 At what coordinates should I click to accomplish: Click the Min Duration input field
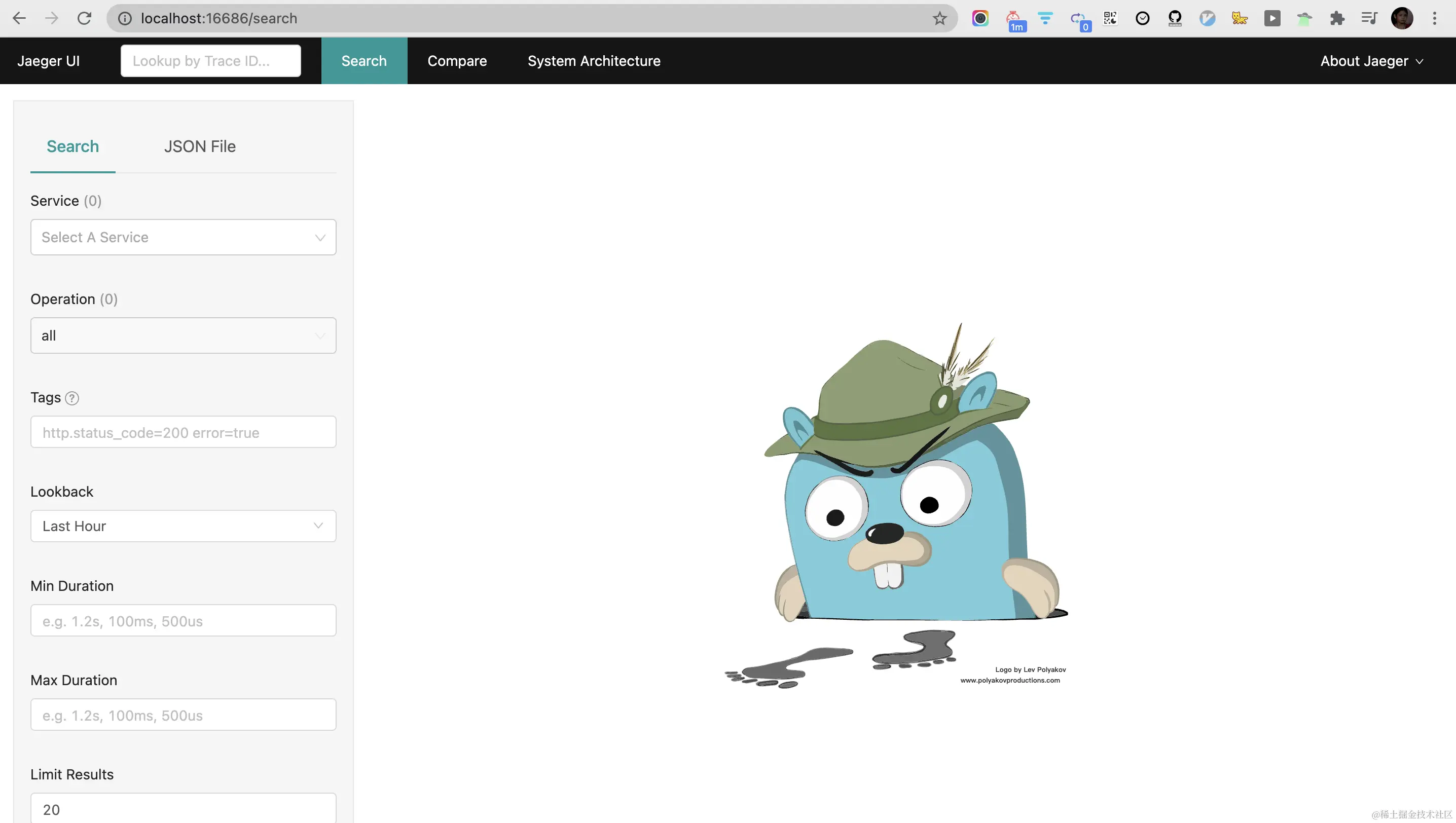point(183,621)
